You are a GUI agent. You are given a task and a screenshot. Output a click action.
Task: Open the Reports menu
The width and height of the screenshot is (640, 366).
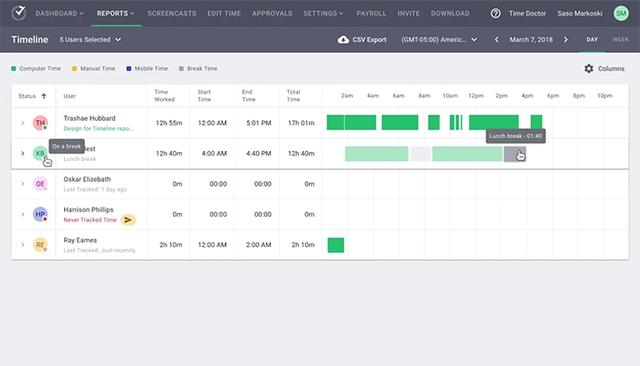tap(116, 13)
